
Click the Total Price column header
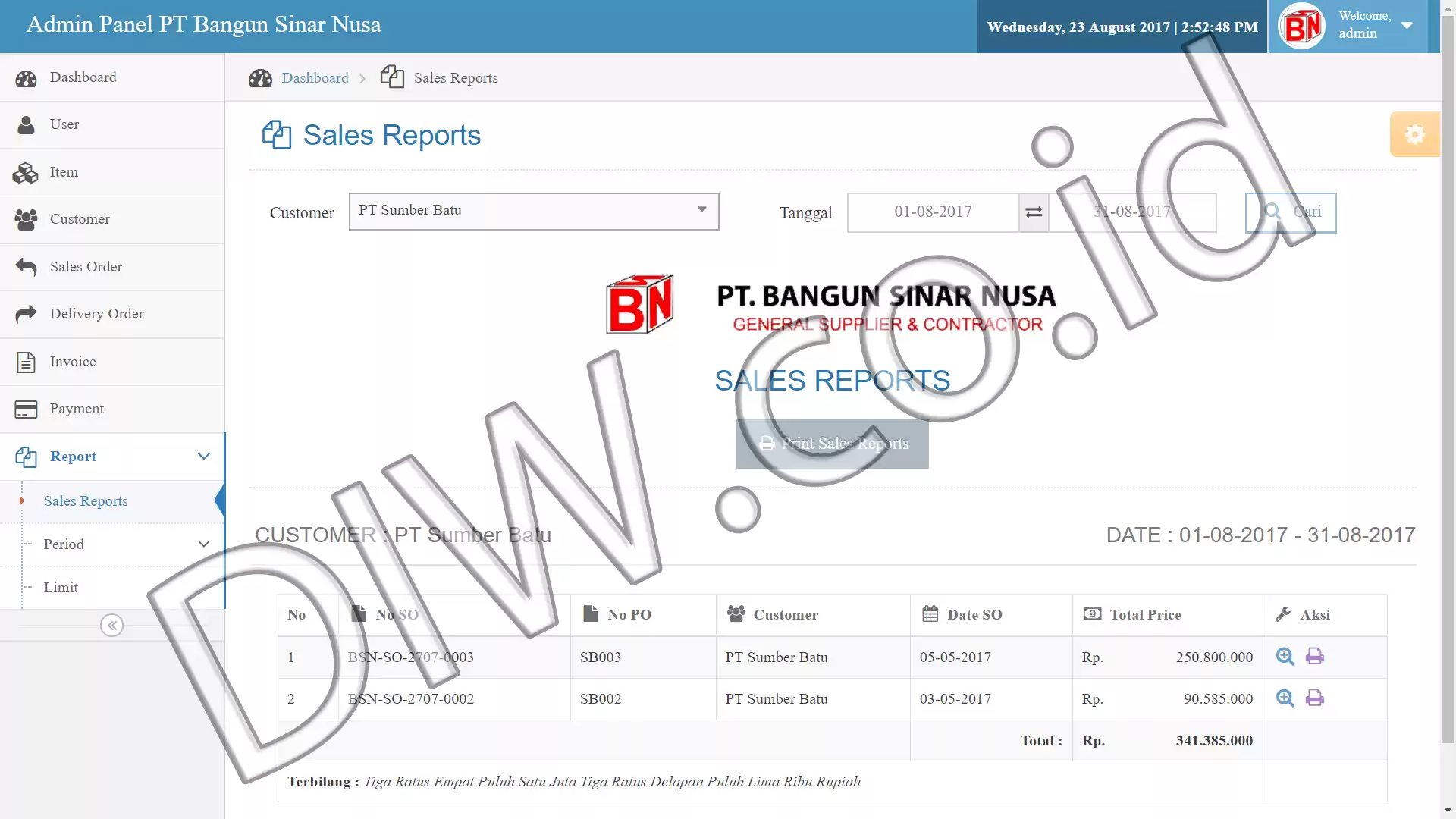pyautogui.click(x=1167, y=615)
